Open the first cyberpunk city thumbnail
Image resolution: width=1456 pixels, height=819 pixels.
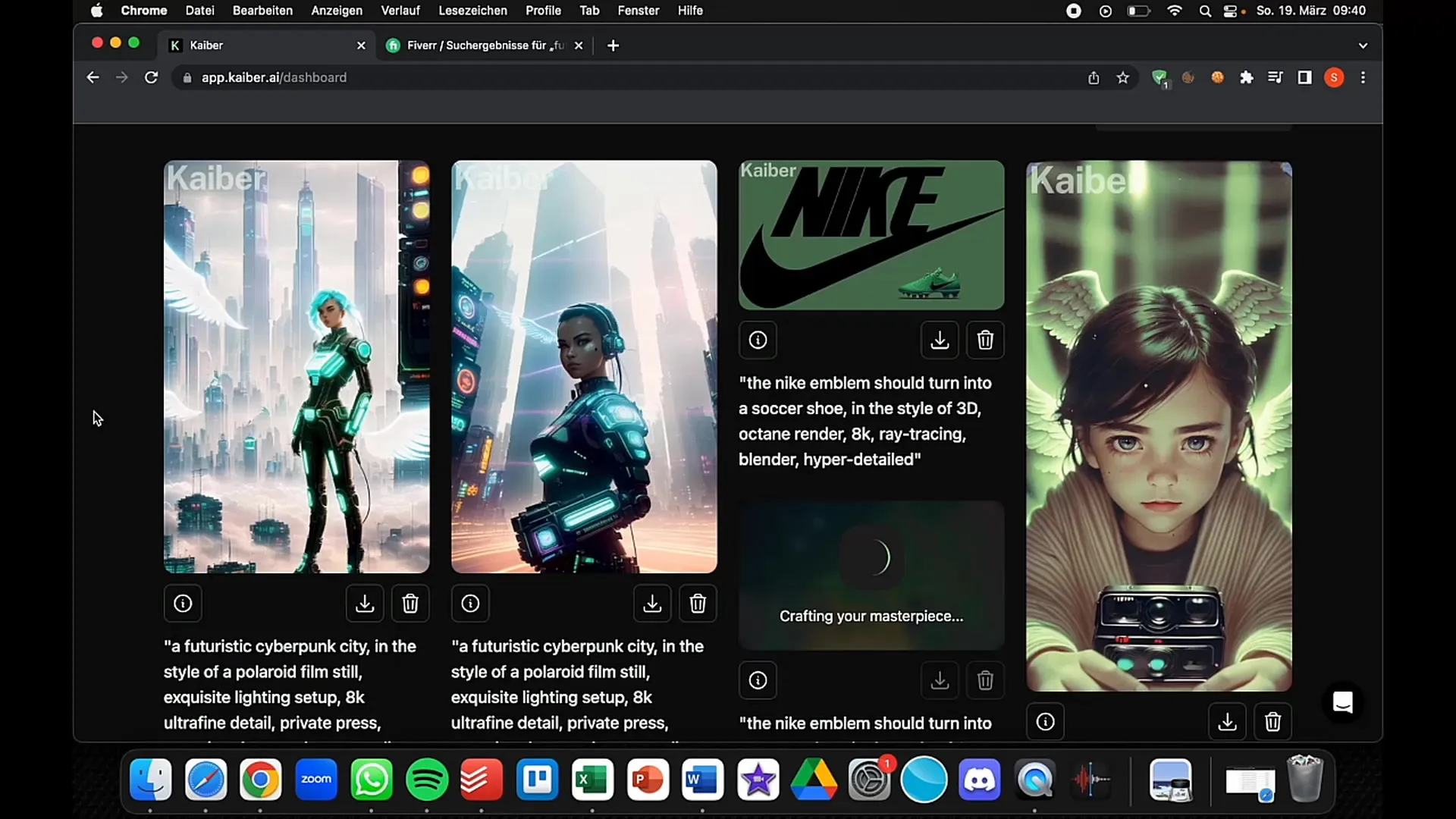point(297,366)
